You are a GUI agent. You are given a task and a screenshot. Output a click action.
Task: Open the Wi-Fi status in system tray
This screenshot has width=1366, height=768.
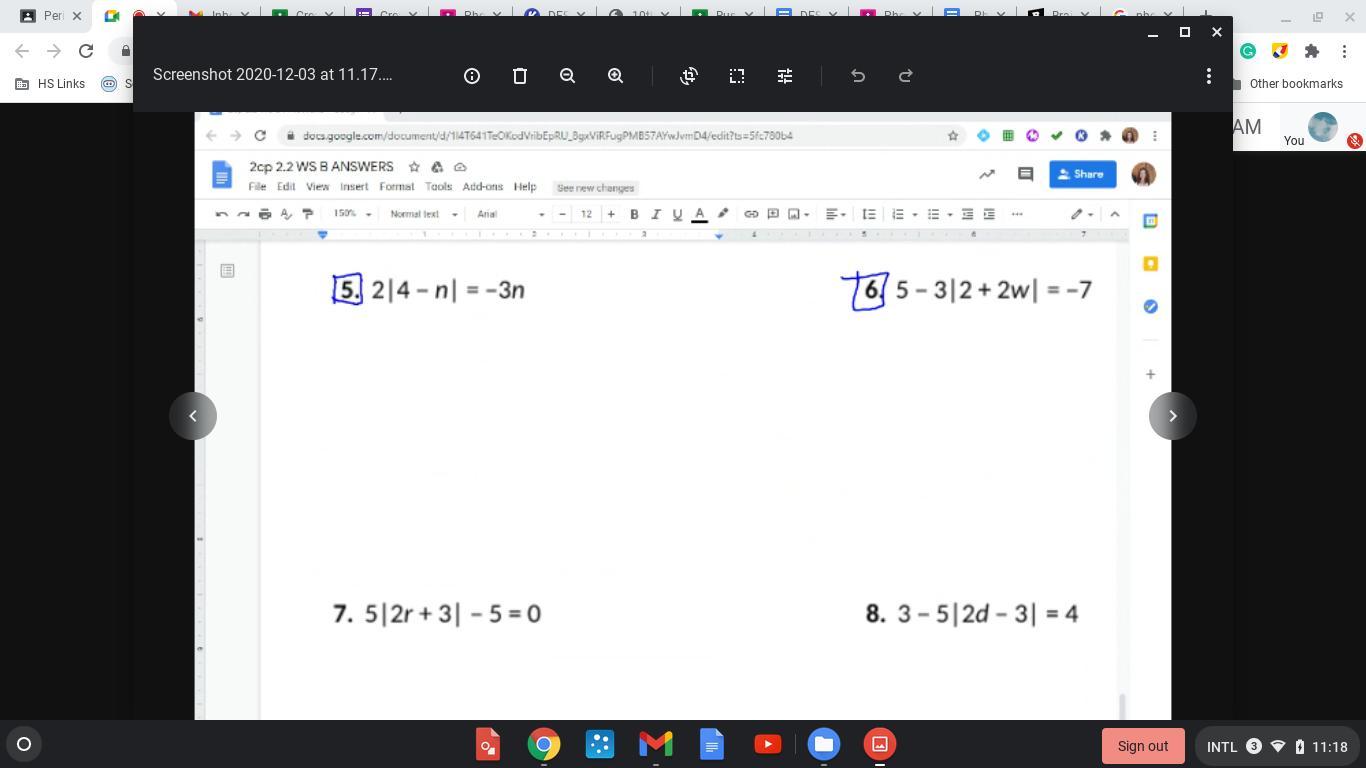click(1278, 746)
